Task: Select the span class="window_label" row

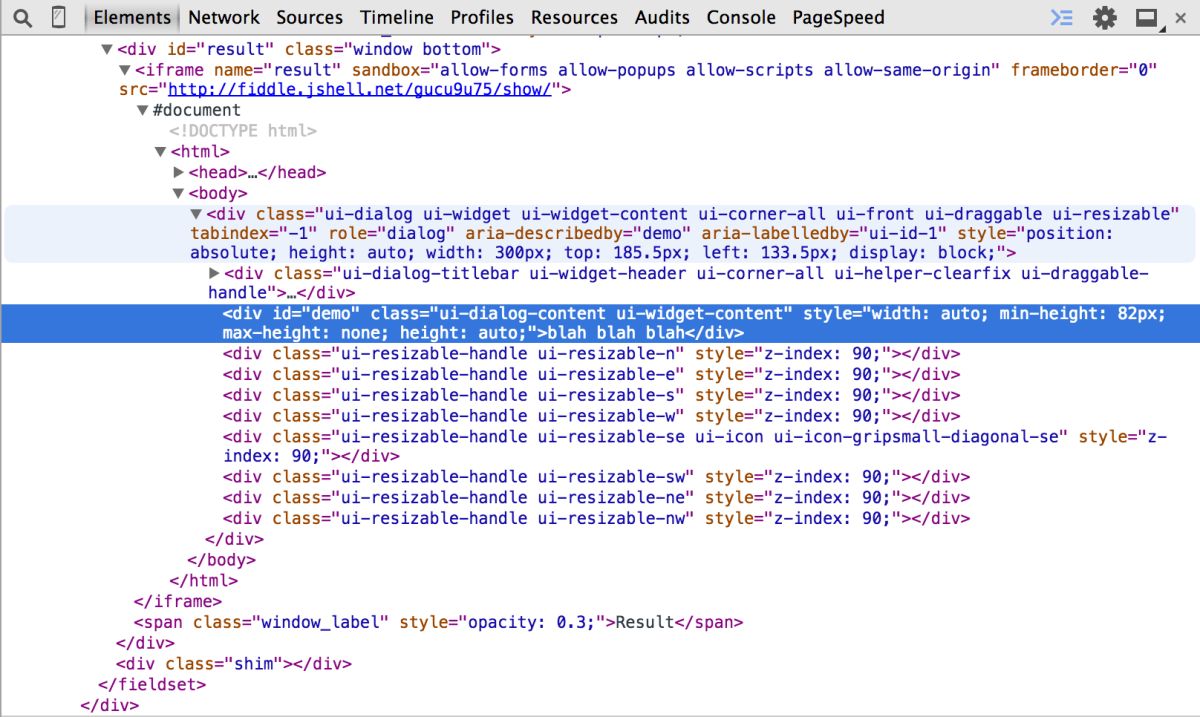Action: [439, 622]
